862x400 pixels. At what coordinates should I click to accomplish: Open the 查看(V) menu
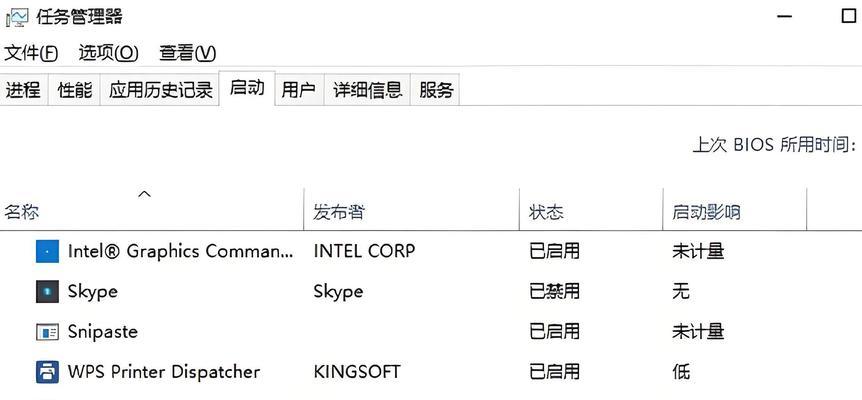coord(187,53)
